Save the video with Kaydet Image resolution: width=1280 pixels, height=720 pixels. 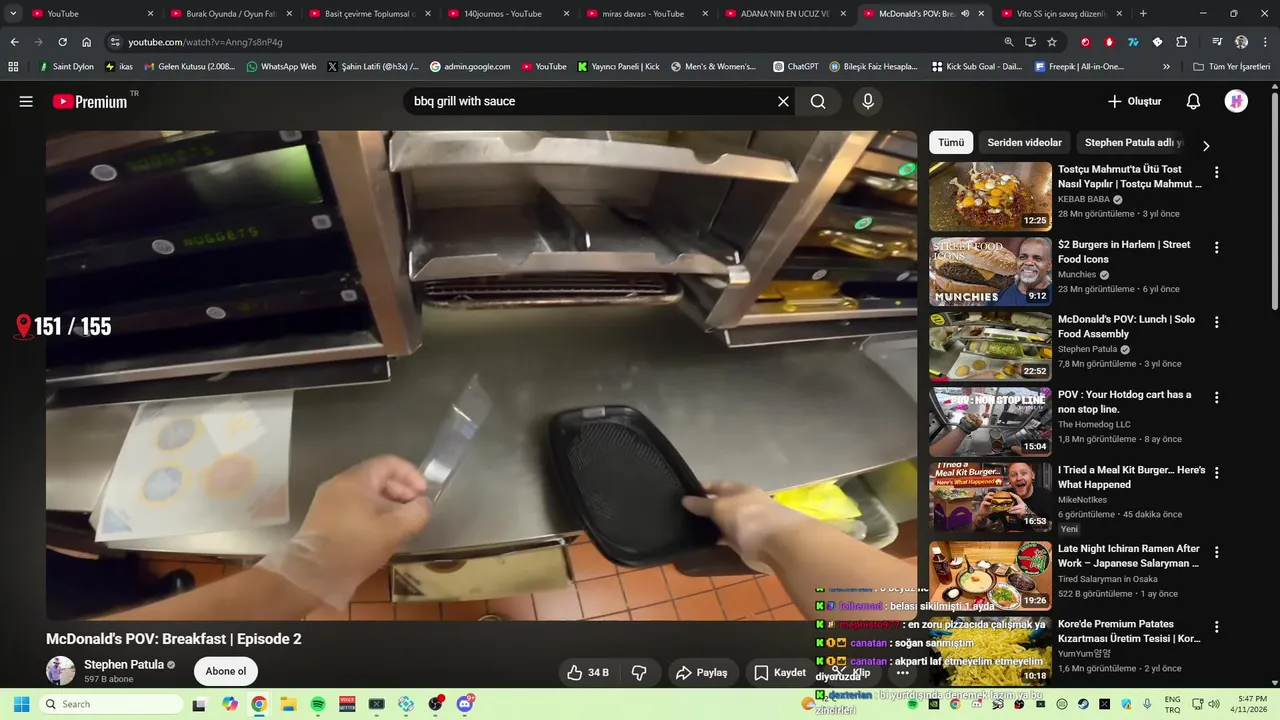pos(779,672)
